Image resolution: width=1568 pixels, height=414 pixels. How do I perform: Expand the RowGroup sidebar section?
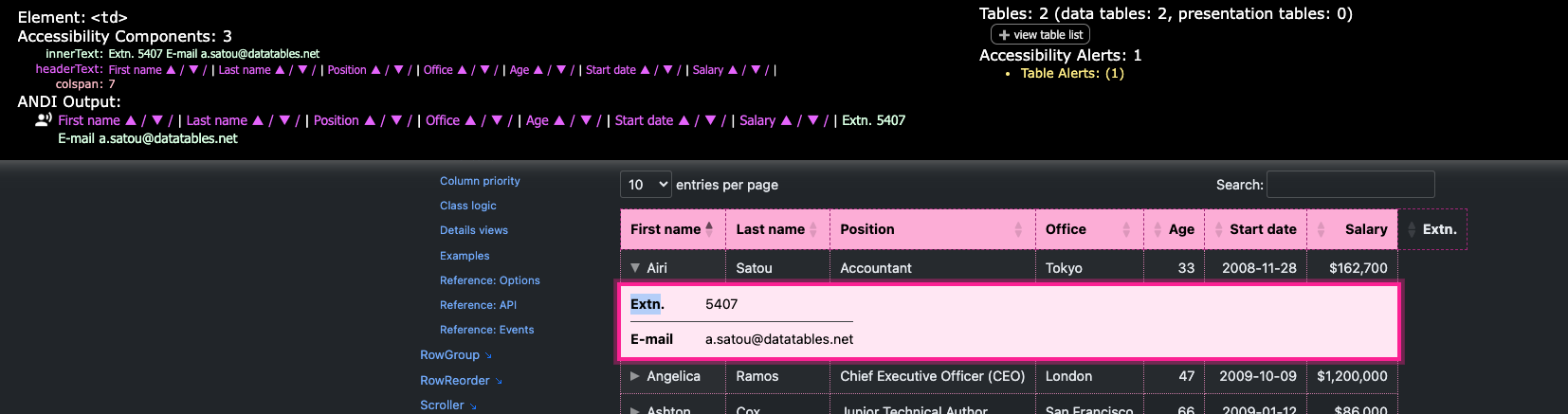(x=456, y=355)
